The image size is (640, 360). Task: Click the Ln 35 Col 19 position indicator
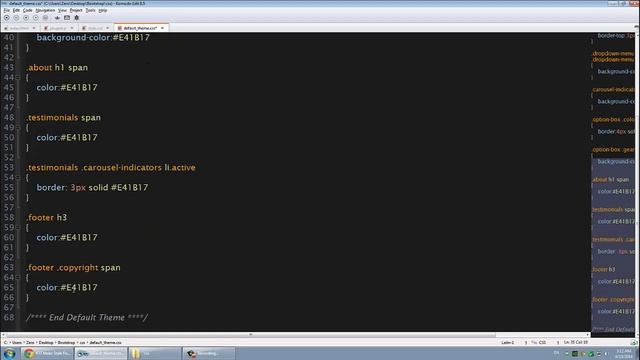point(576,342)
